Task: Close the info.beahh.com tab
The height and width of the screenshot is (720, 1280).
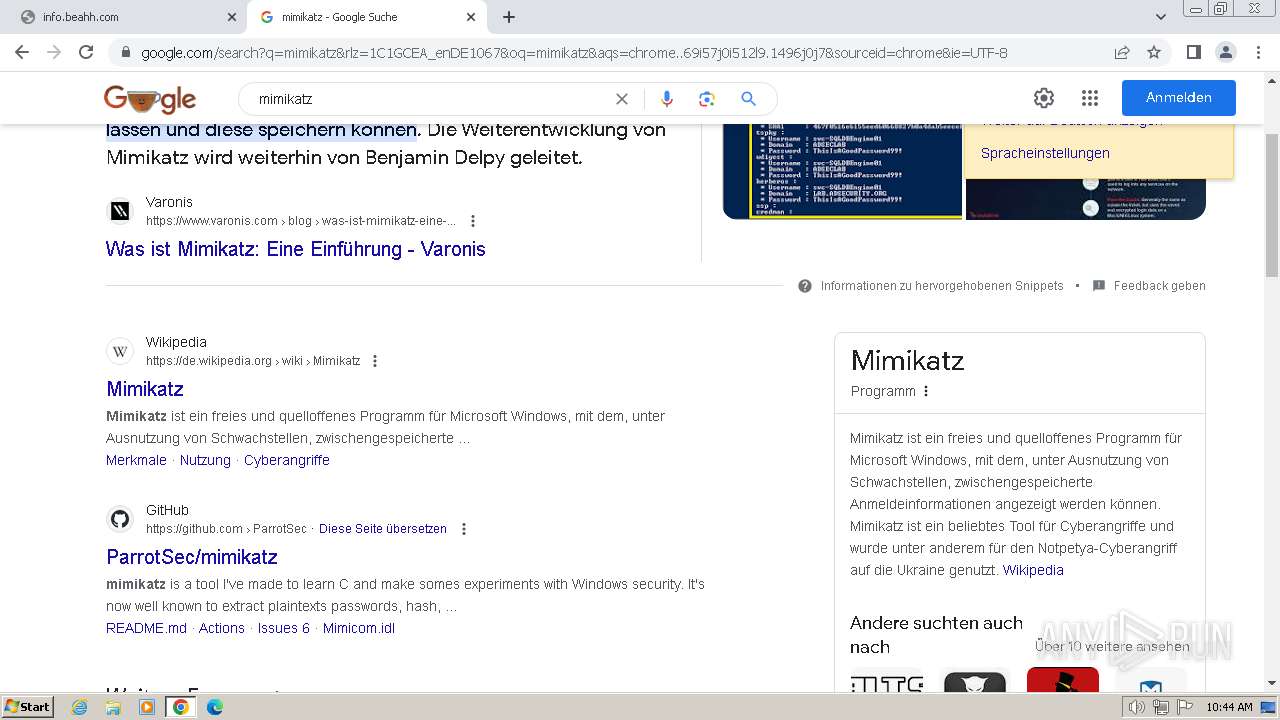Action: [x=232, y=17]
